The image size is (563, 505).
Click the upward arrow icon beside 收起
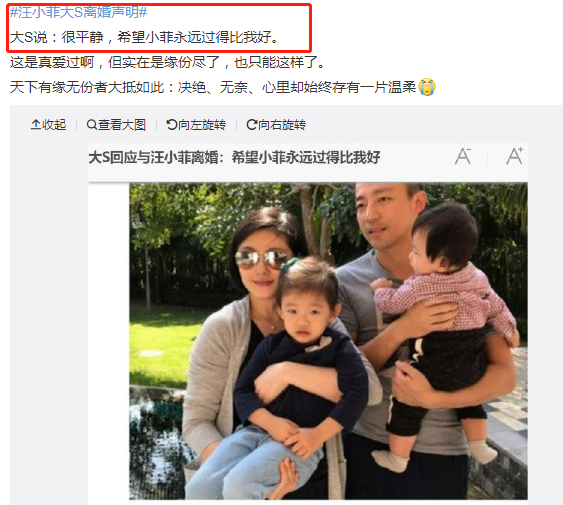click(36, 125)
